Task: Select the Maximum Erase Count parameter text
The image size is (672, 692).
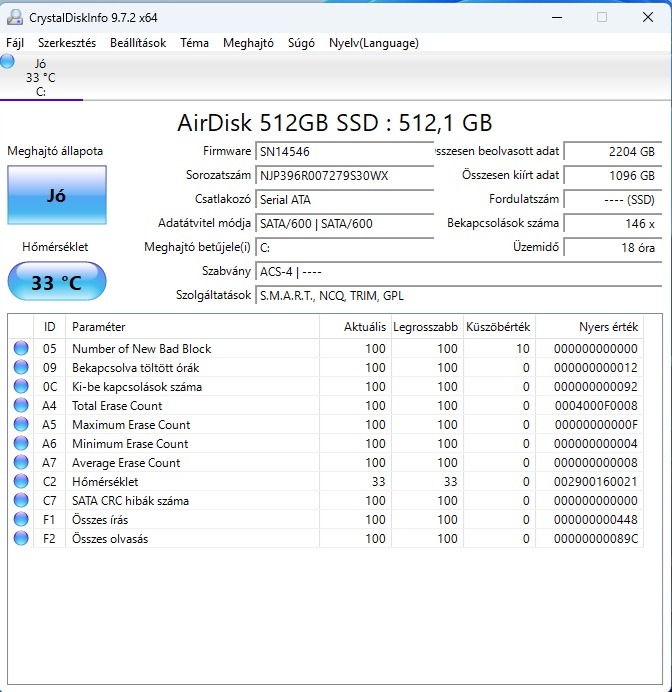Action: click(x=131, y=425)
